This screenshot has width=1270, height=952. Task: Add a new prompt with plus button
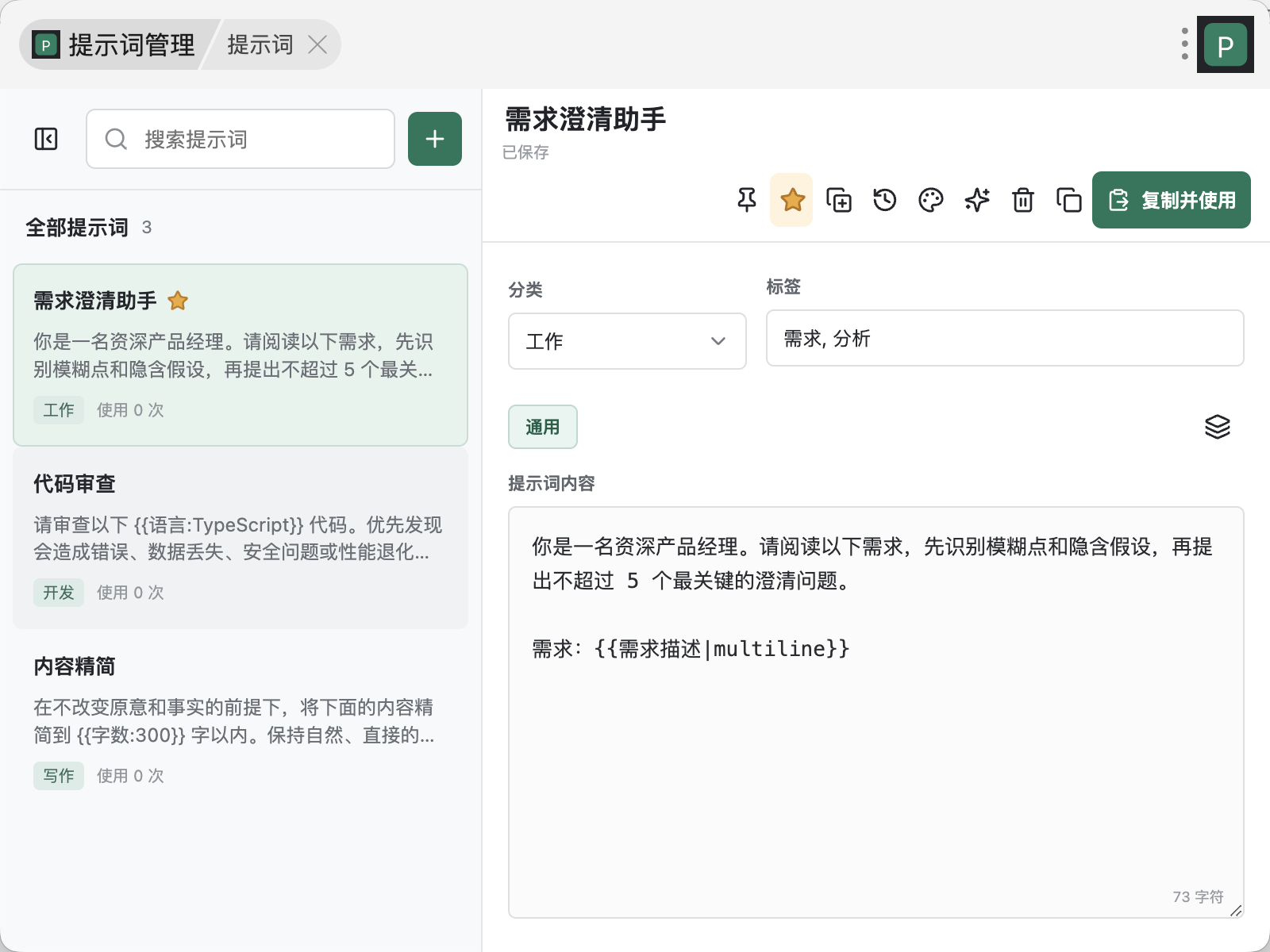tap(435, 139)
